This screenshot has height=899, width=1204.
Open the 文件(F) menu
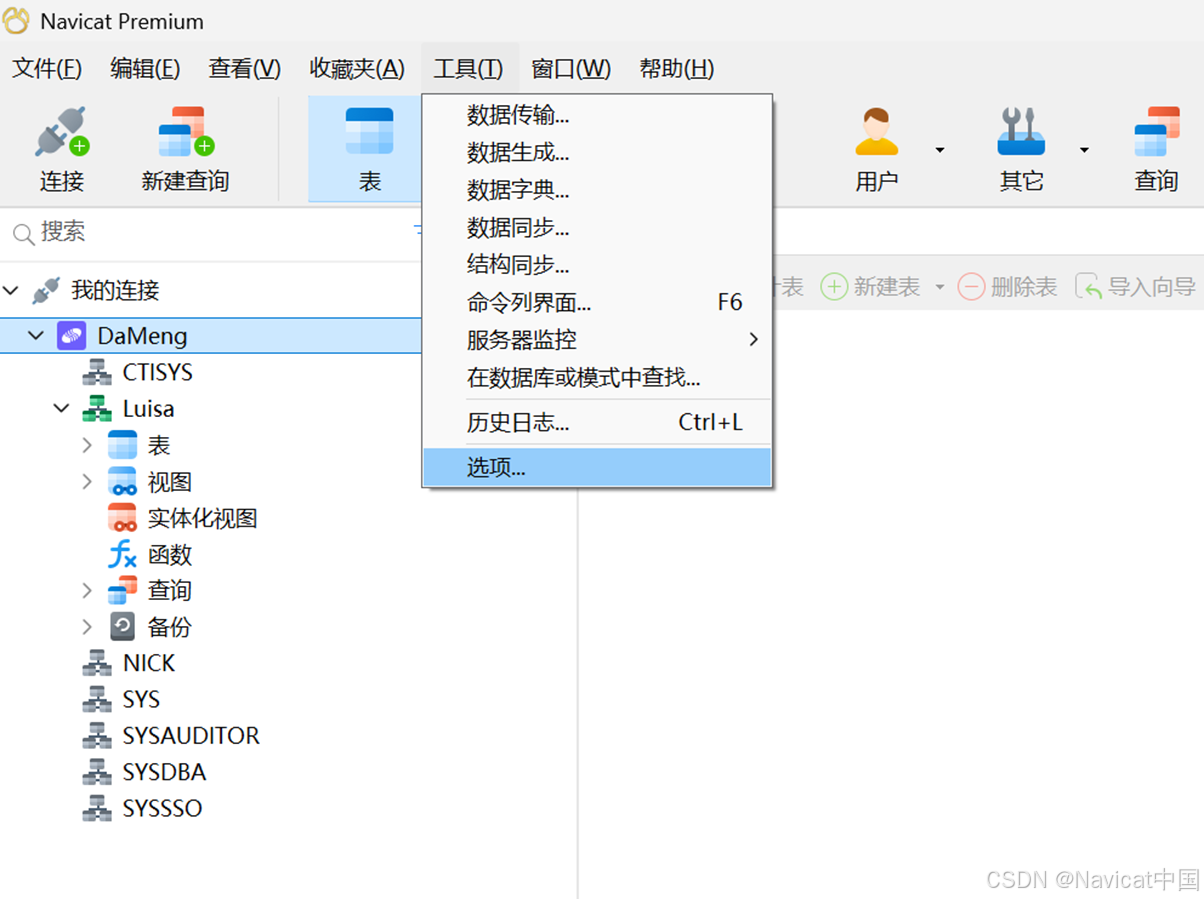pyautogui.click(x=47, y=69)
